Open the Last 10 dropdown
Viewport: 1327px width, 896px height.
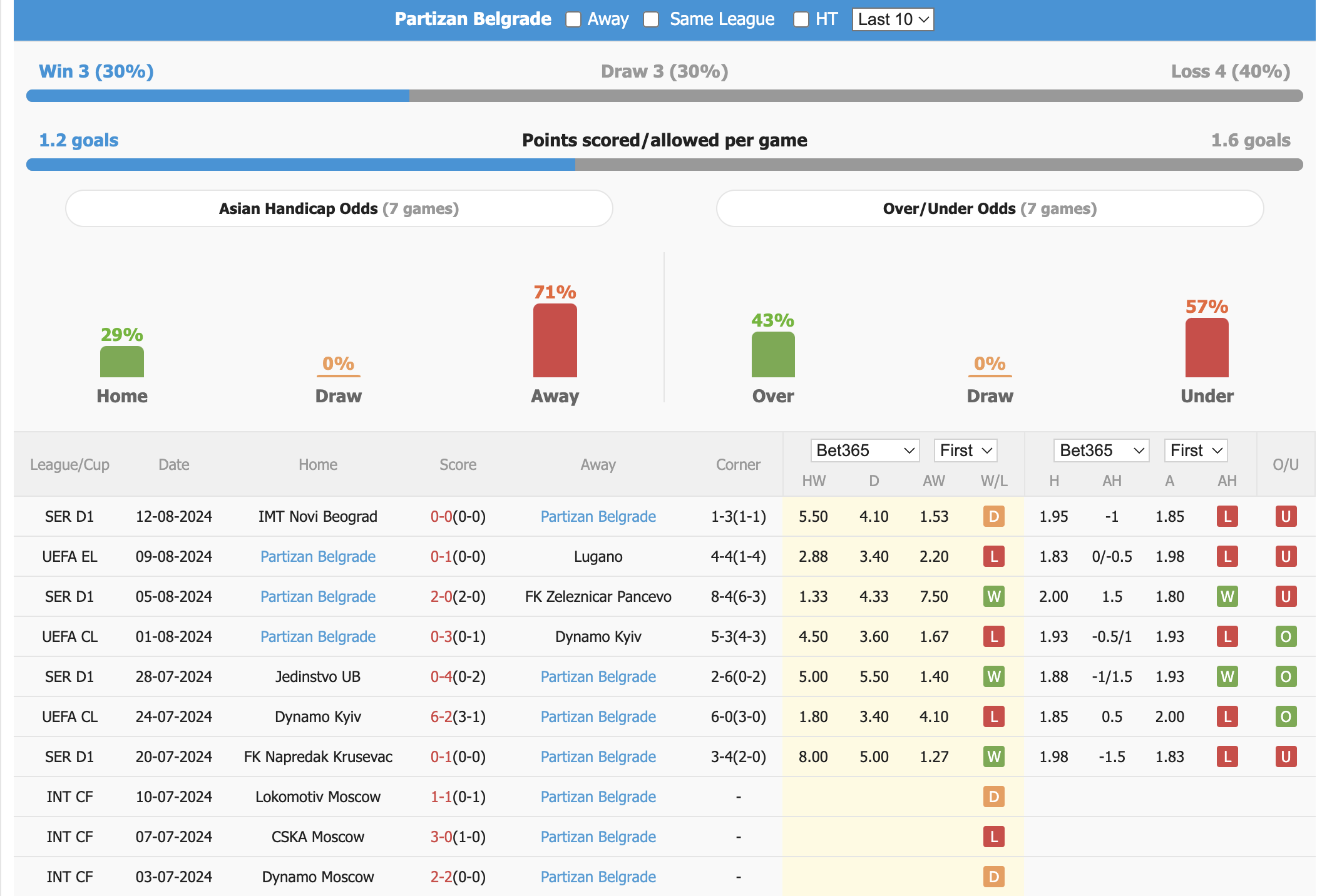tap(893, 19)
